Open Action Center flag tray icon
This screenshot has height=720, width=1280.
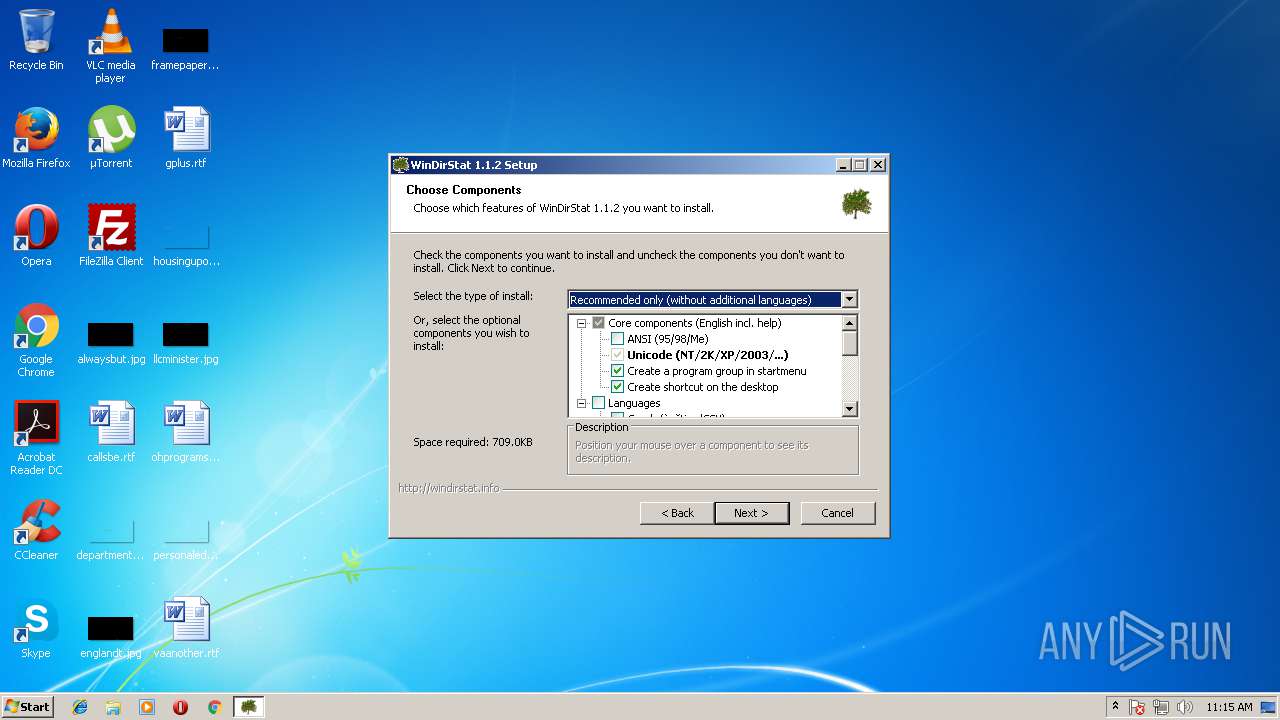(1137, 707)
